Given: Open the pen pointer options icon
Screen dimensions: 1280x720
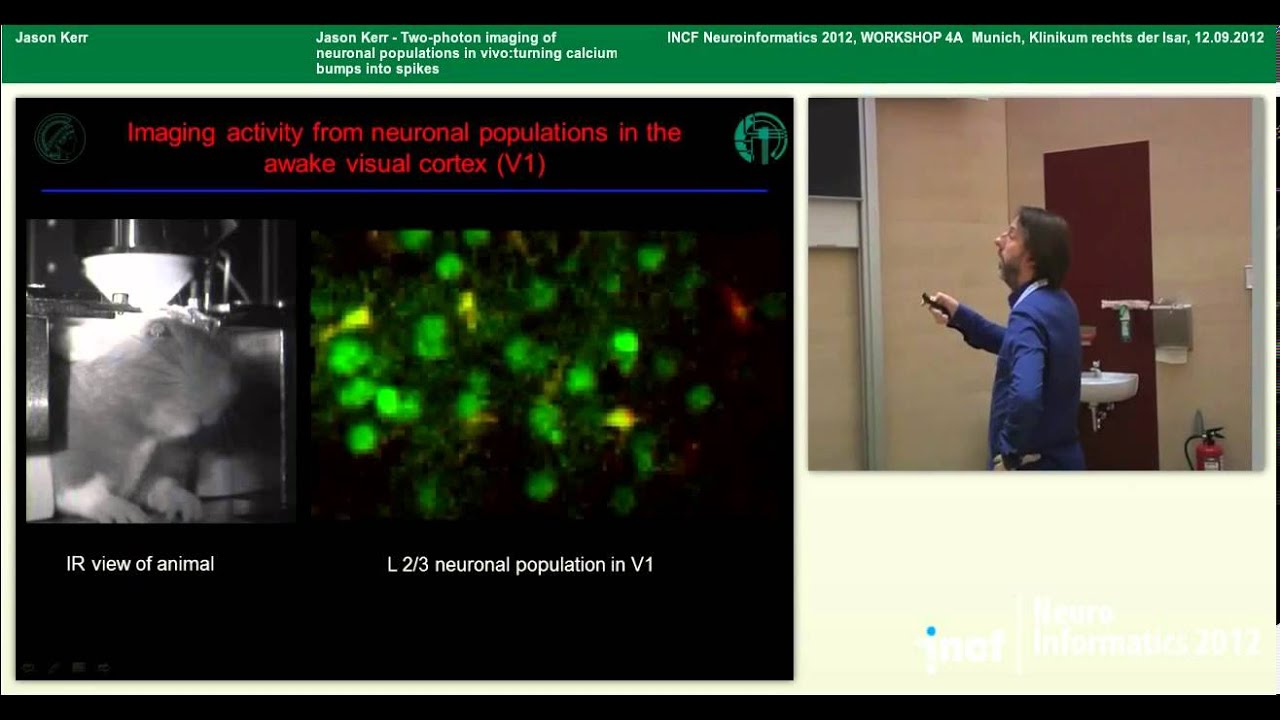Looking at the screenshot, I should 54,667.
